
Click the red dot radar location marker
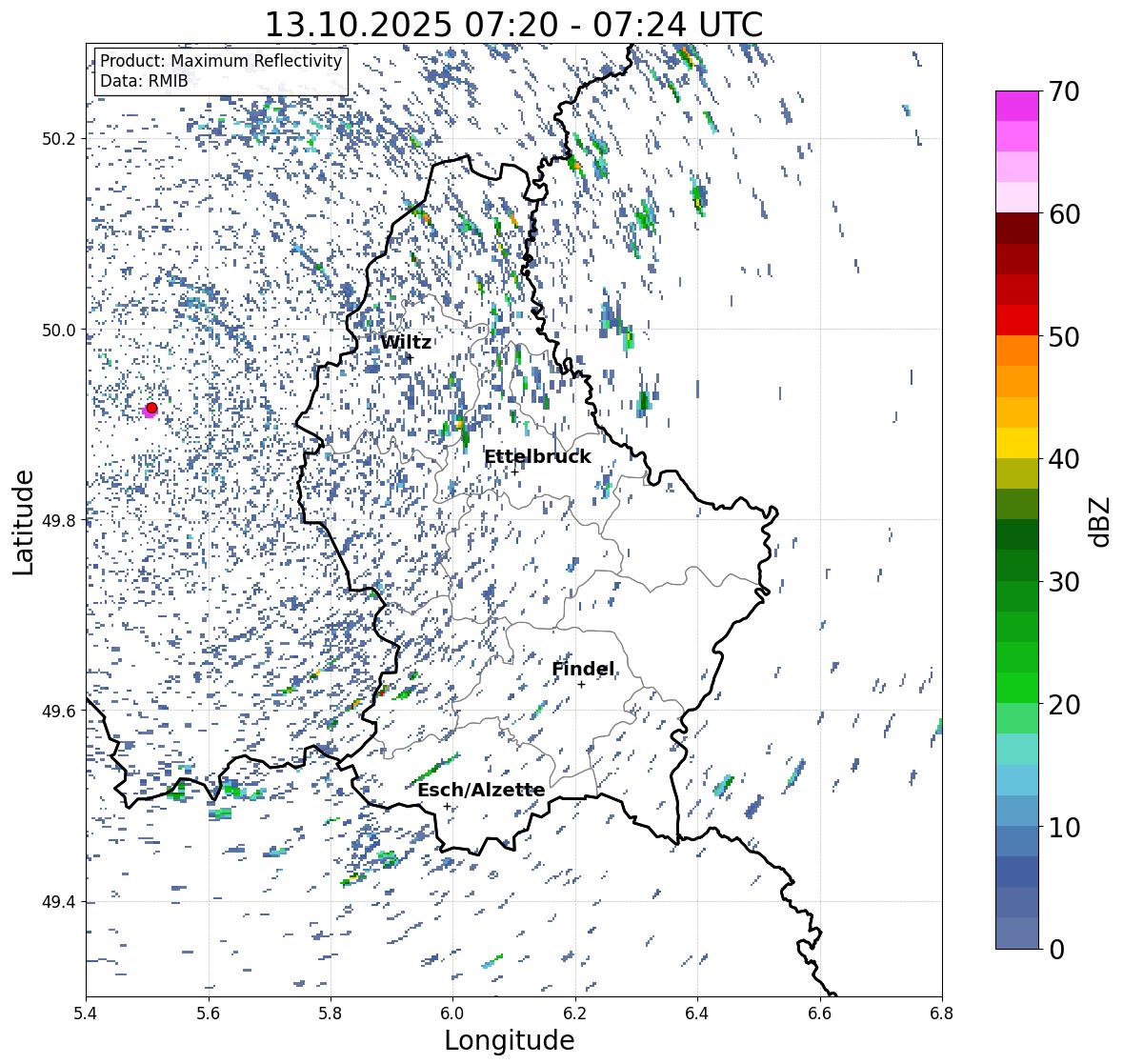151,408
